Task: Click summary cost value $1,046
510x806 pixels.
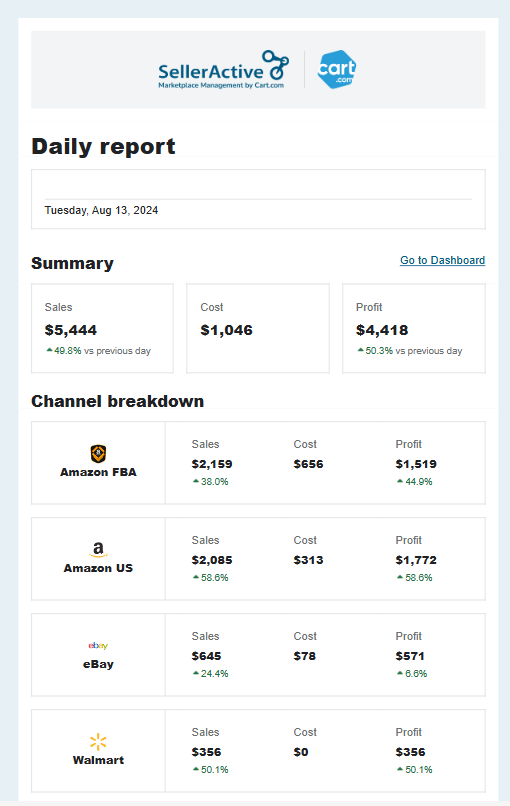Action: (x=227, y=330)
